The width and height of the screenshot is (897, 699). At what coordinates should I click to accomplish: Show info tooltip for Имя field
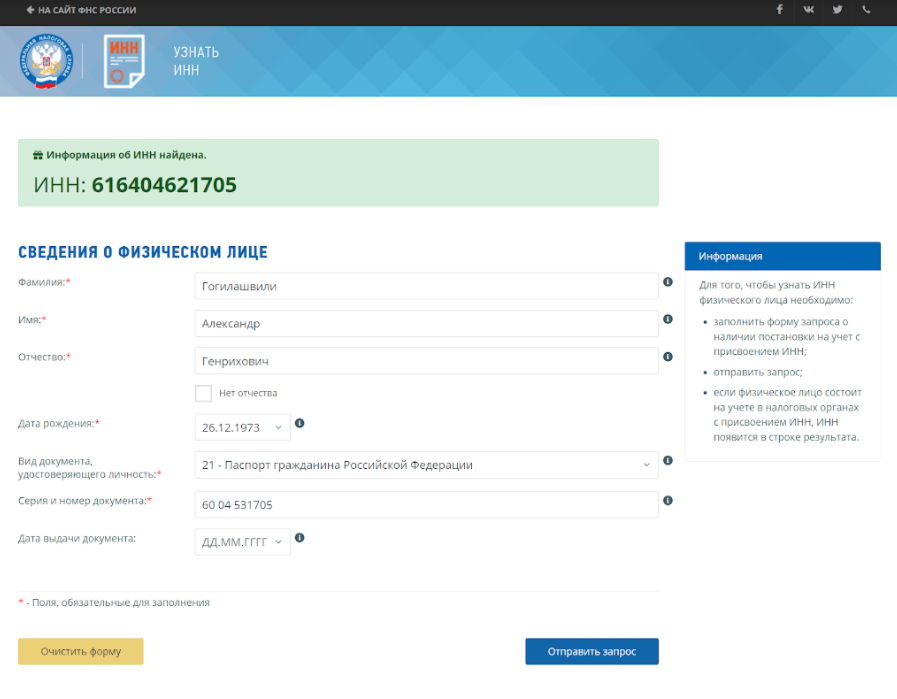(668, 319)
